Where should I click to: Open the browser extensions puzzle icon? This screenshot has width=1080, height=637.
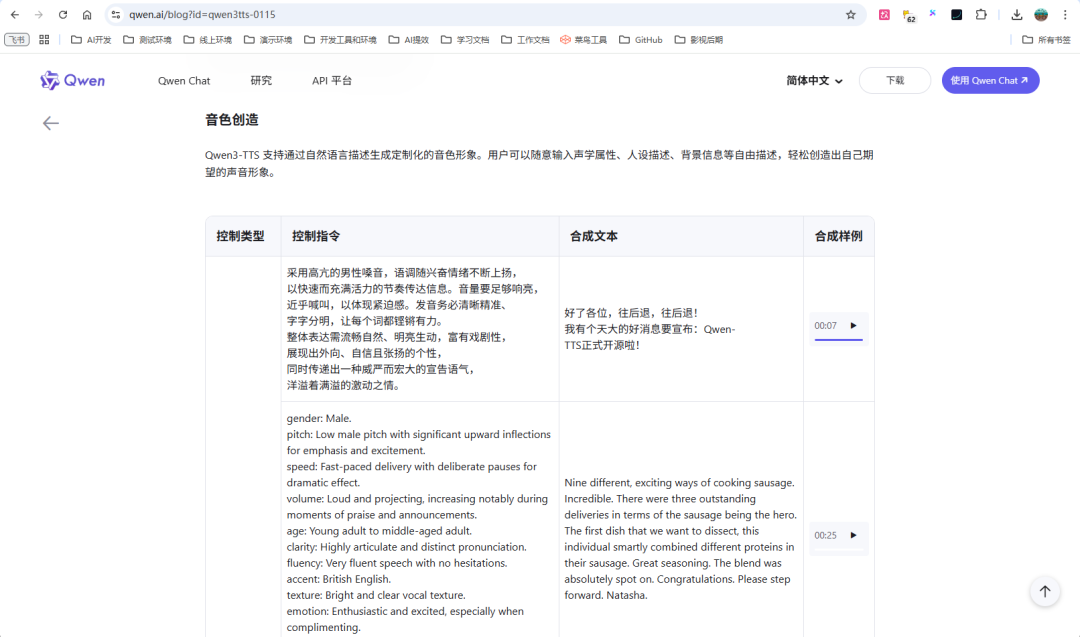[981, 15]
